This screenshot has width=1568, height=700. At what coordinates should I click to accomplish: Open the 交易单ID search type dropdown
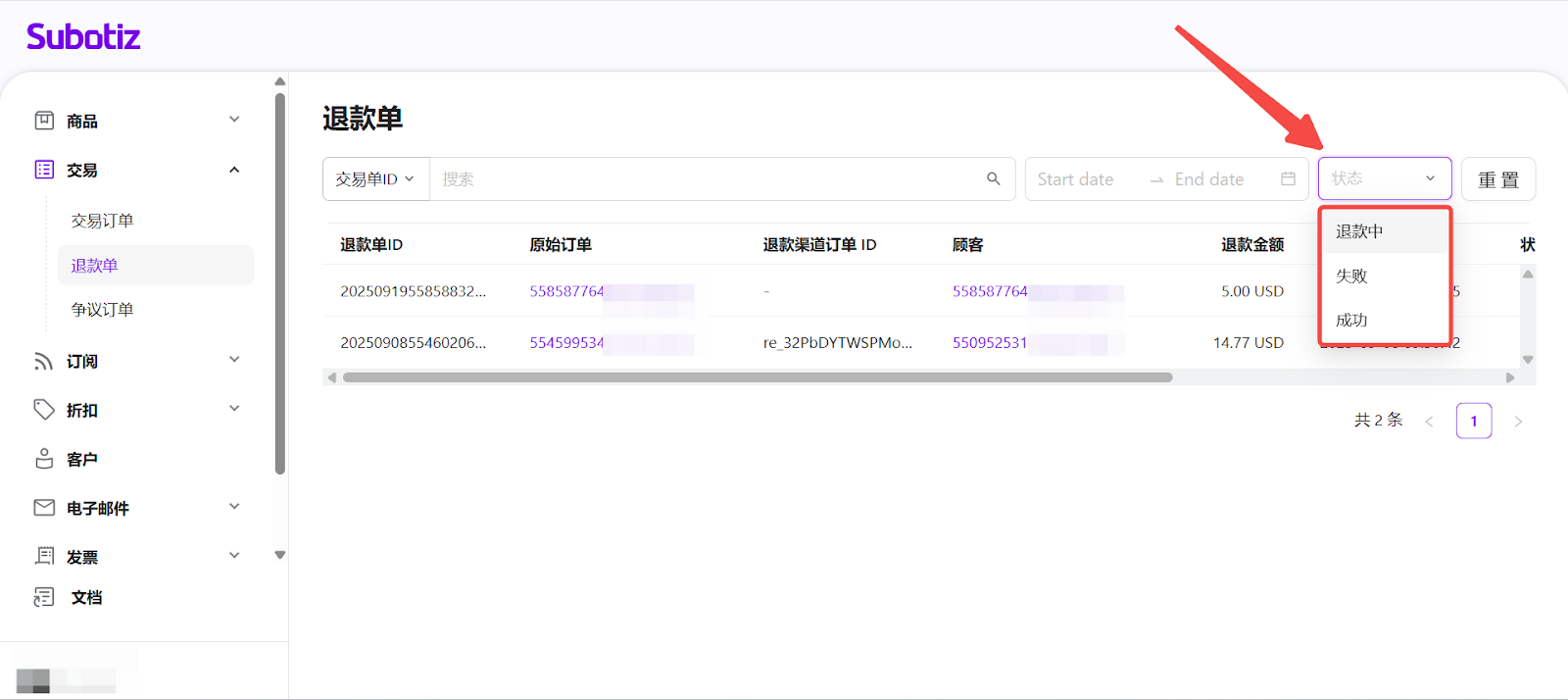coord(375,179)
